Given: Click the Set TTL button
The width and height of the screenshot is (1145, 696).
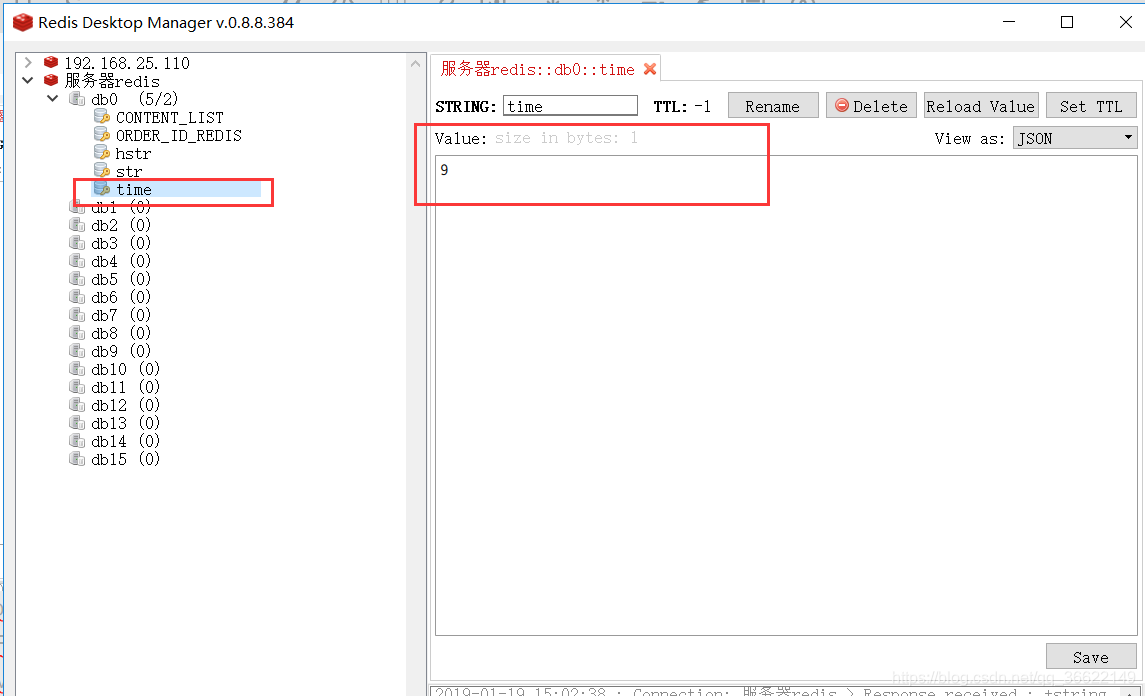Looking at the screenshot, I should (x=1091, y=106).
